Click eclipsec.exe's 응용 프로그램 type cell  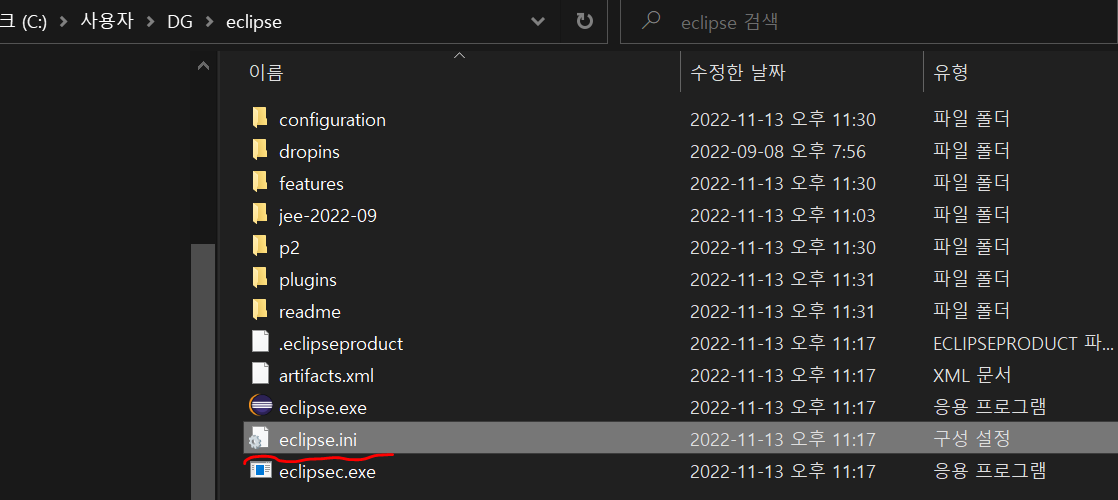[990, 472]
